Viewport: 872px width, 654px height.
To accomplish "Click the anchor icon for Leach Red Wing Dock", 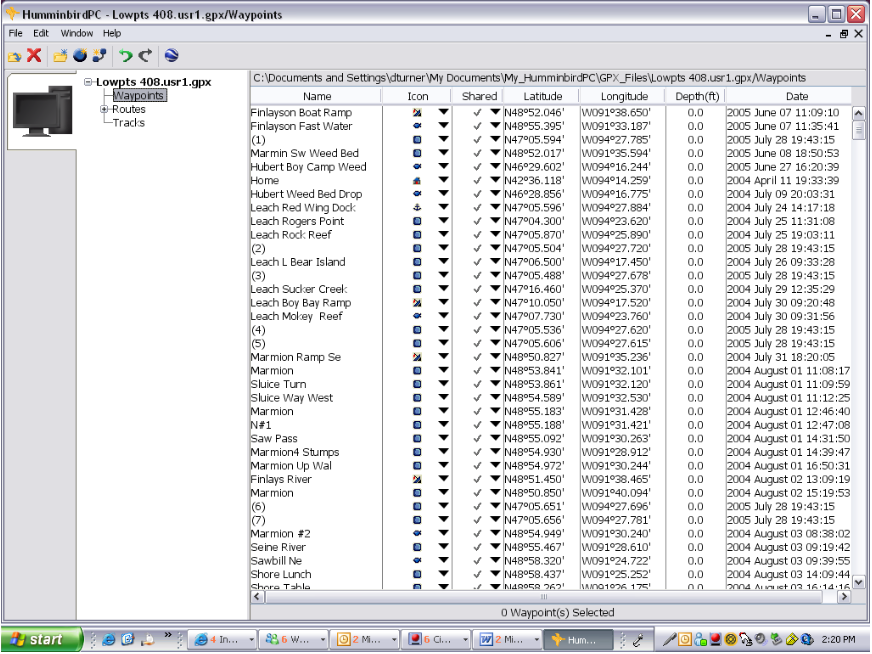I will [x=417, y=207].
